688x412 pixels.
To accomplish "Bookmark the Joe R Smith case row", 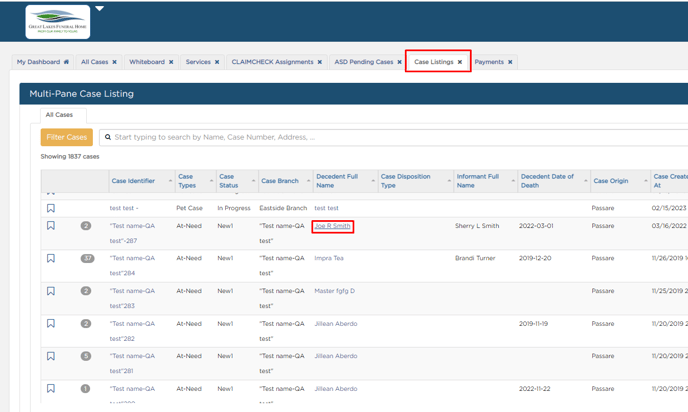I will 51,226.
